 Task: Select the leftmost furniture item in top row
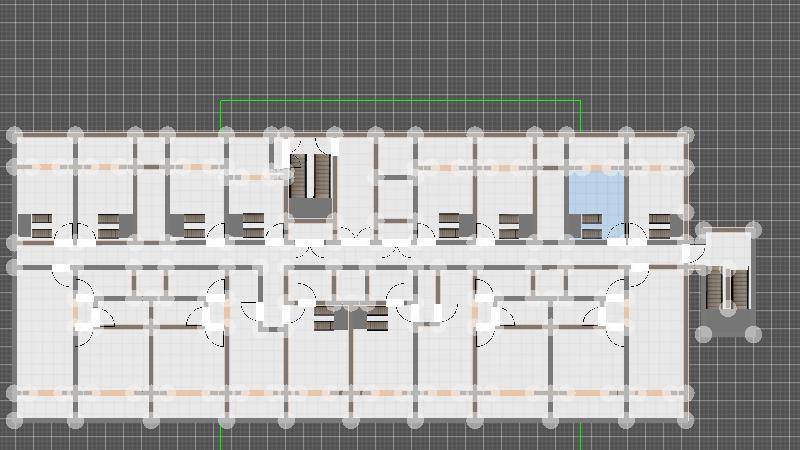pos(41,226)
